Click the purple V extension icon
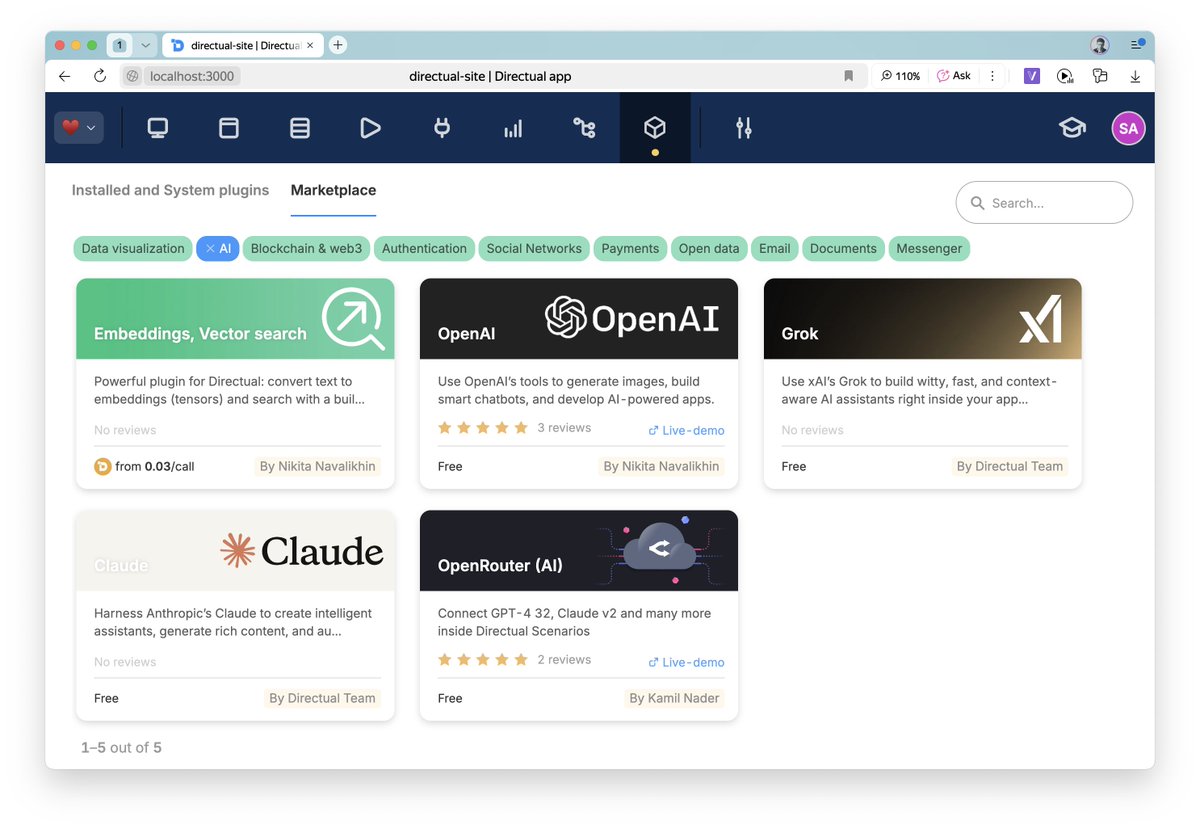Image resolution: width=1200 pixels, height=829 pixels. click(x=1032, y=76)
